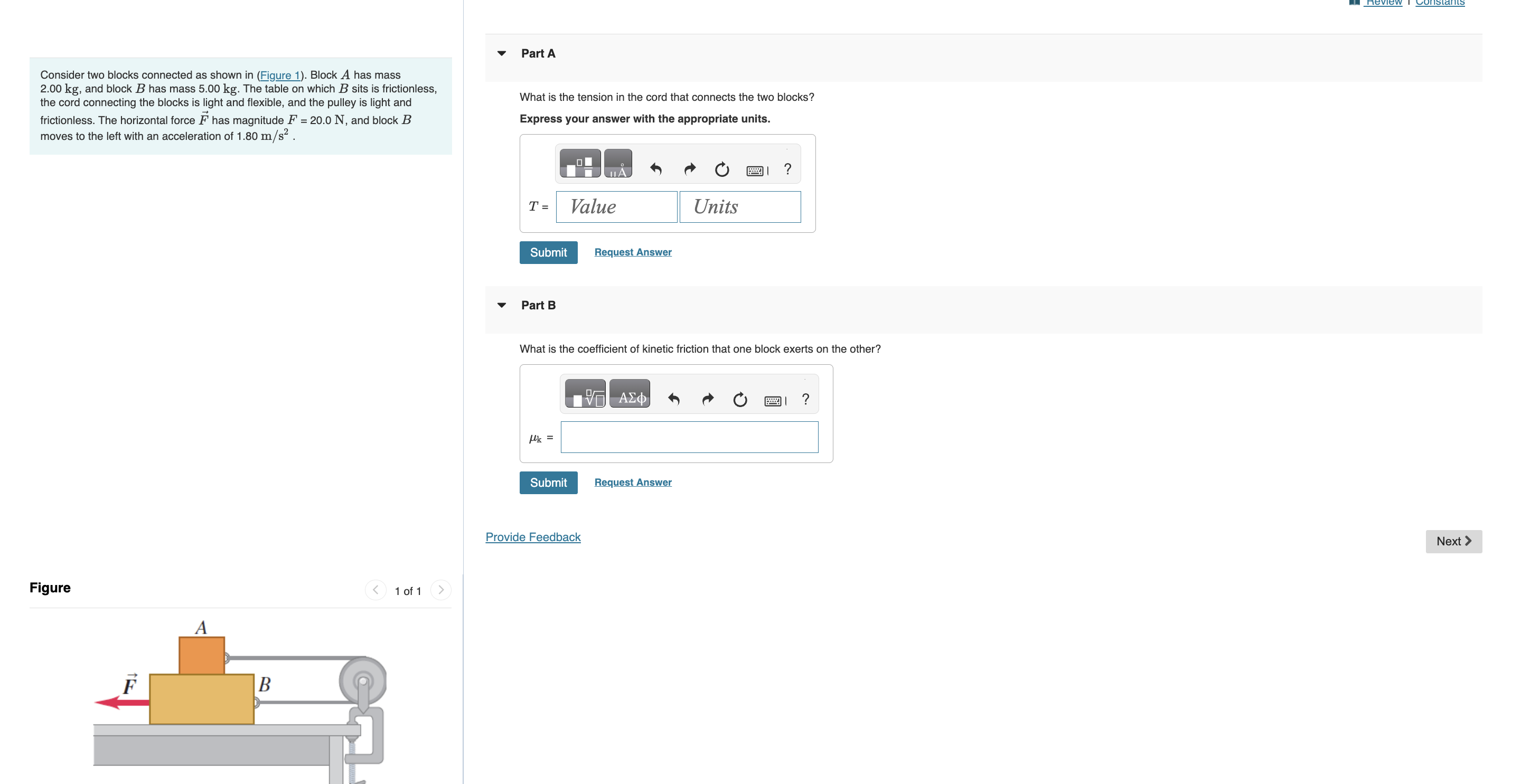Click the redo arrow icon in Part A

tap(691, 167)
